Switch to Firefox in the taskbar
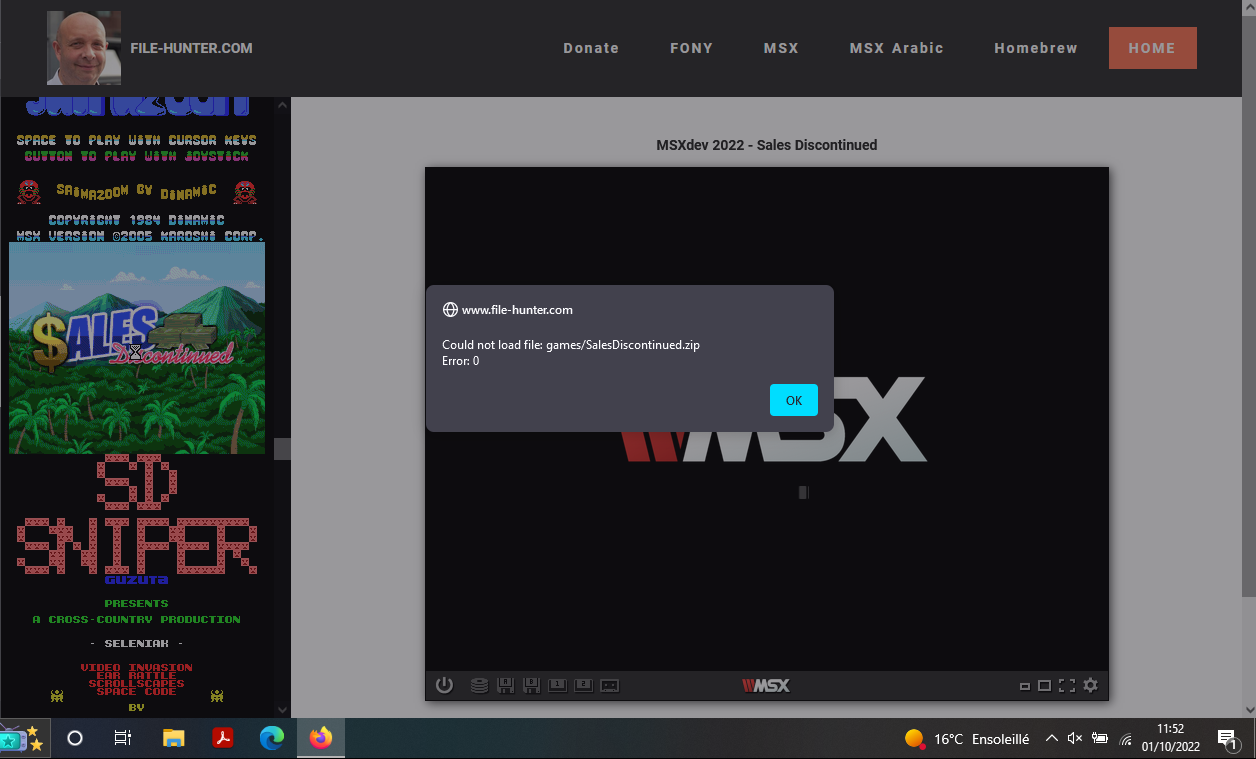This screenshot has width=1256, height=759. pos(320,739)
